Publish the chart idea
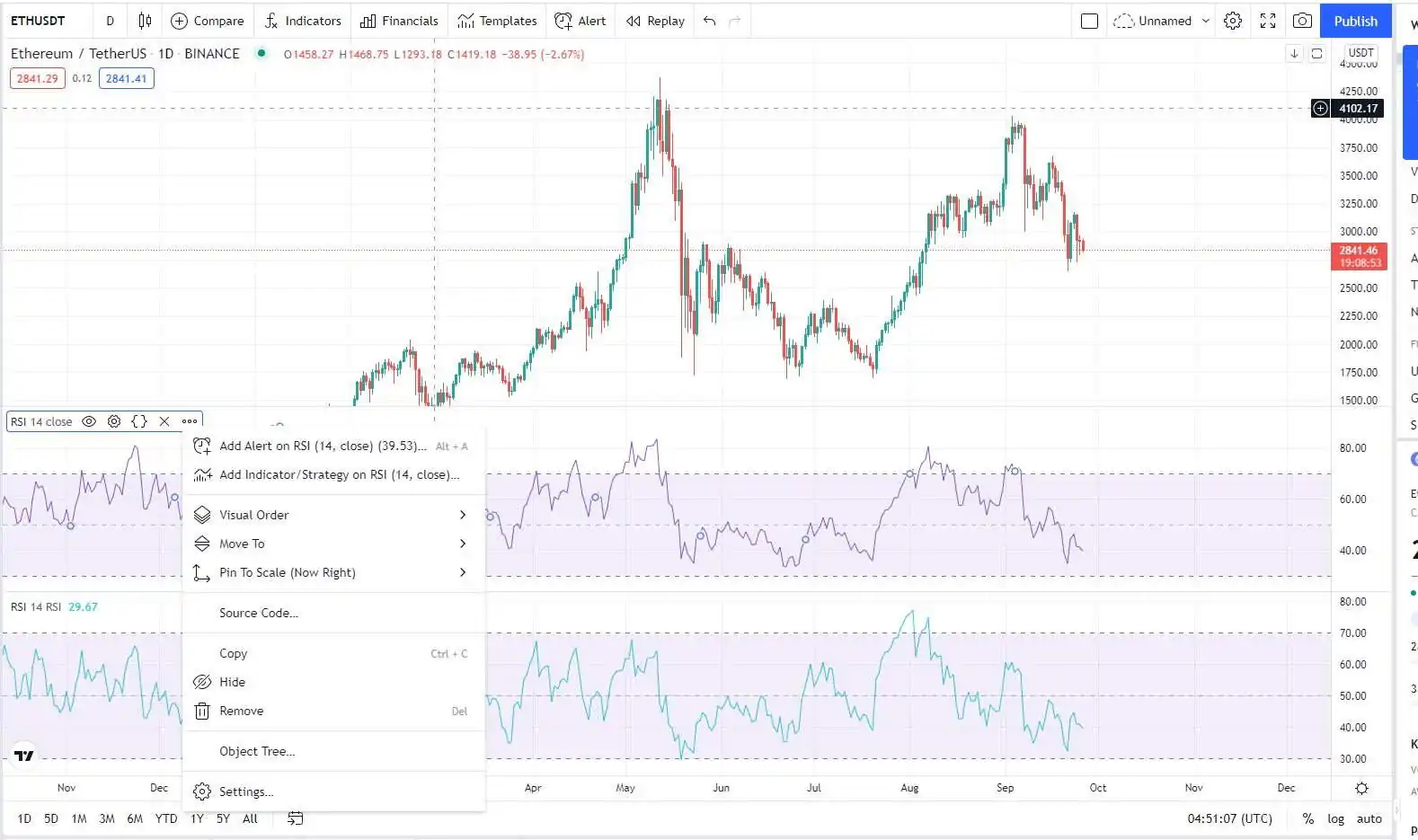This screenshot has height=840, width=1418. click(x=1355, y=21)
